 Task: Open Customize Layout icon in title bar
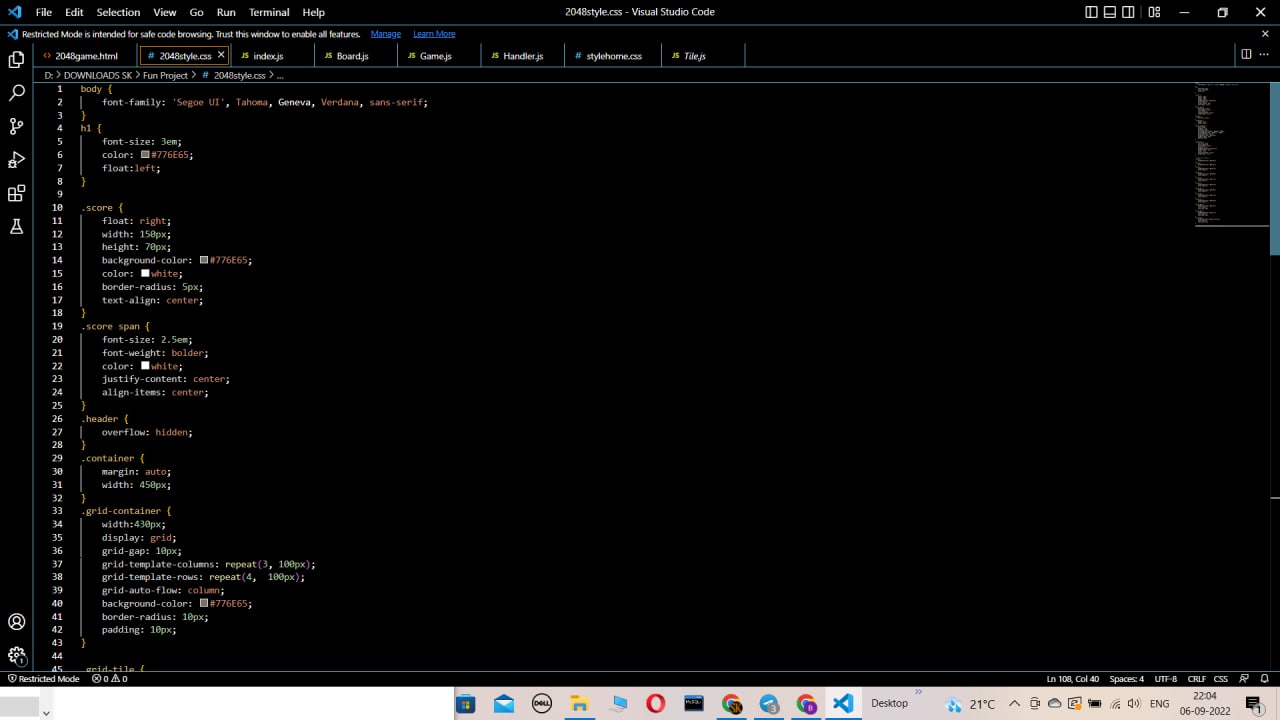coord(1154,12)
